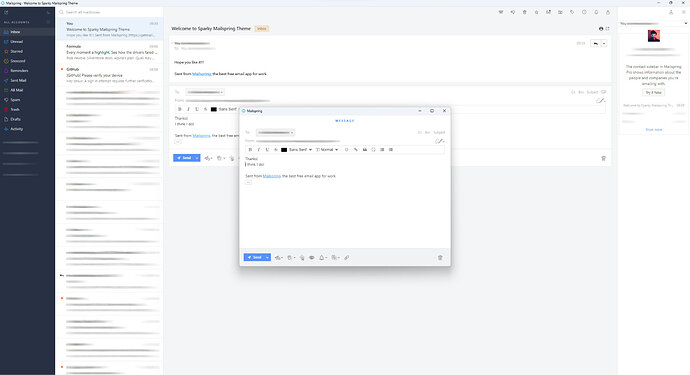
Task: Apply a label using the tag icon
Action: (572, 12)
